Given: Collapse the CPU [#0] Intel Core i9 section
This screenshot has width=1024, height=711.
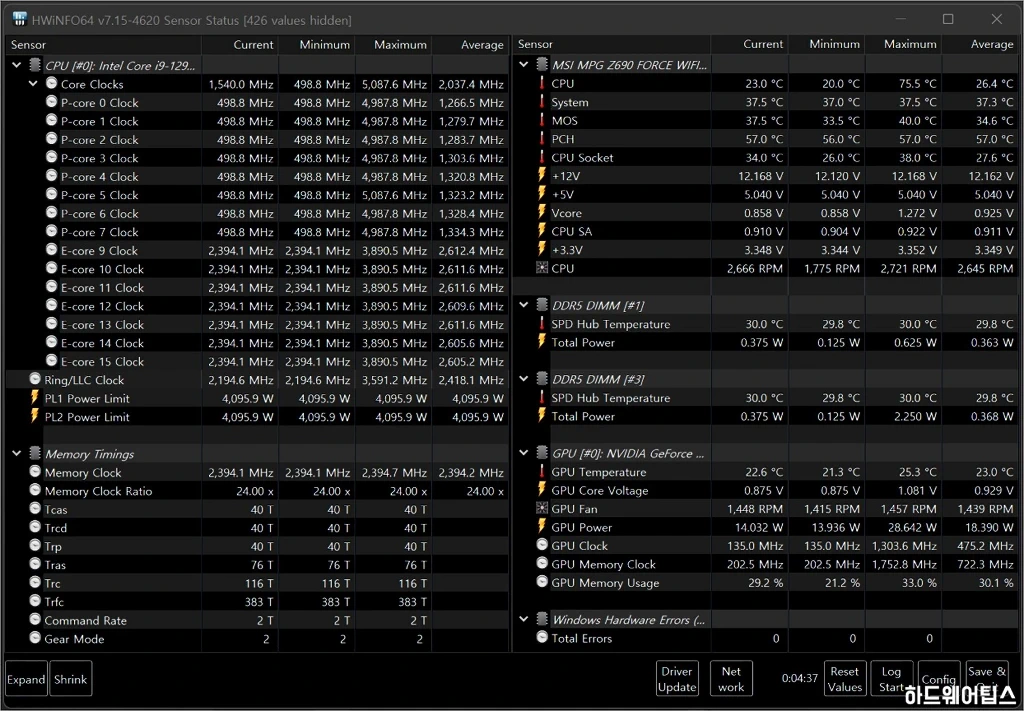Looking at the screenshot, I should coord(16,65).
